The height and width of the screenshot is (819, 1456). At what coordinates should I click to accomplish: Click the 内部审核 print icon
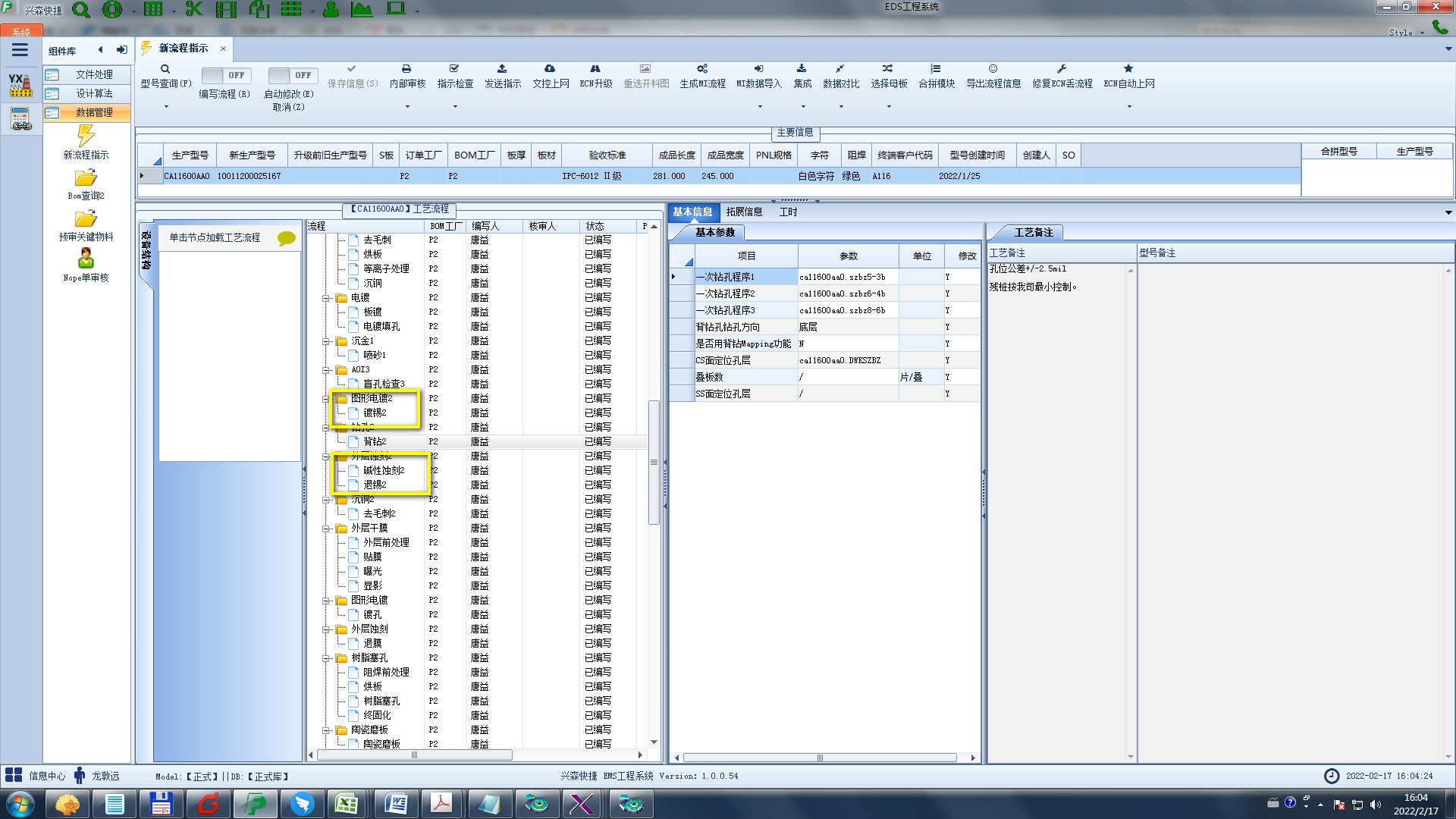pos(406,69)
